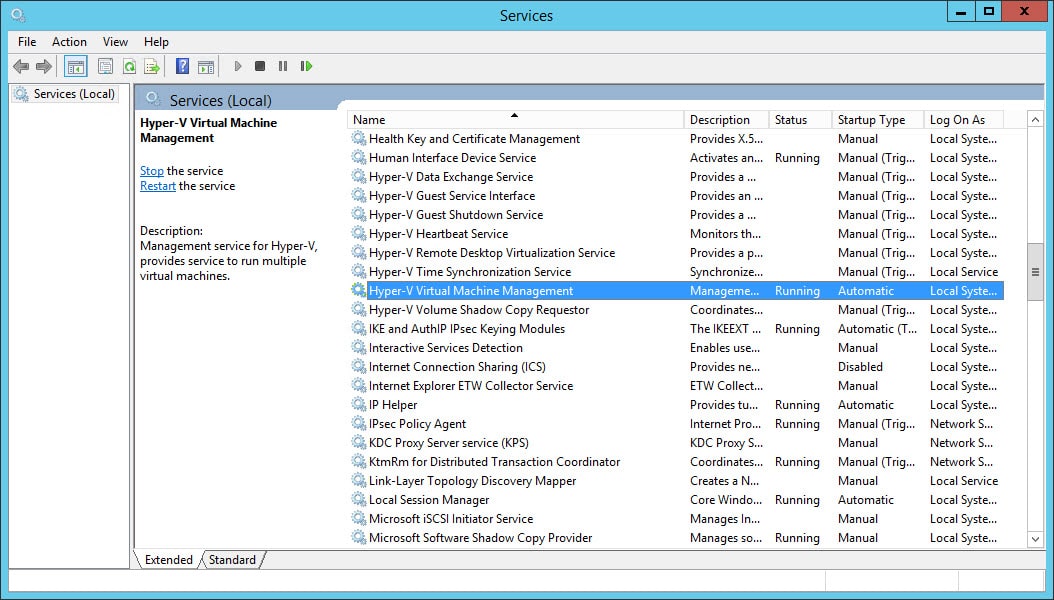Open the File menu
The width and height of the screenshot is (1054, 600).
[27, 42]
